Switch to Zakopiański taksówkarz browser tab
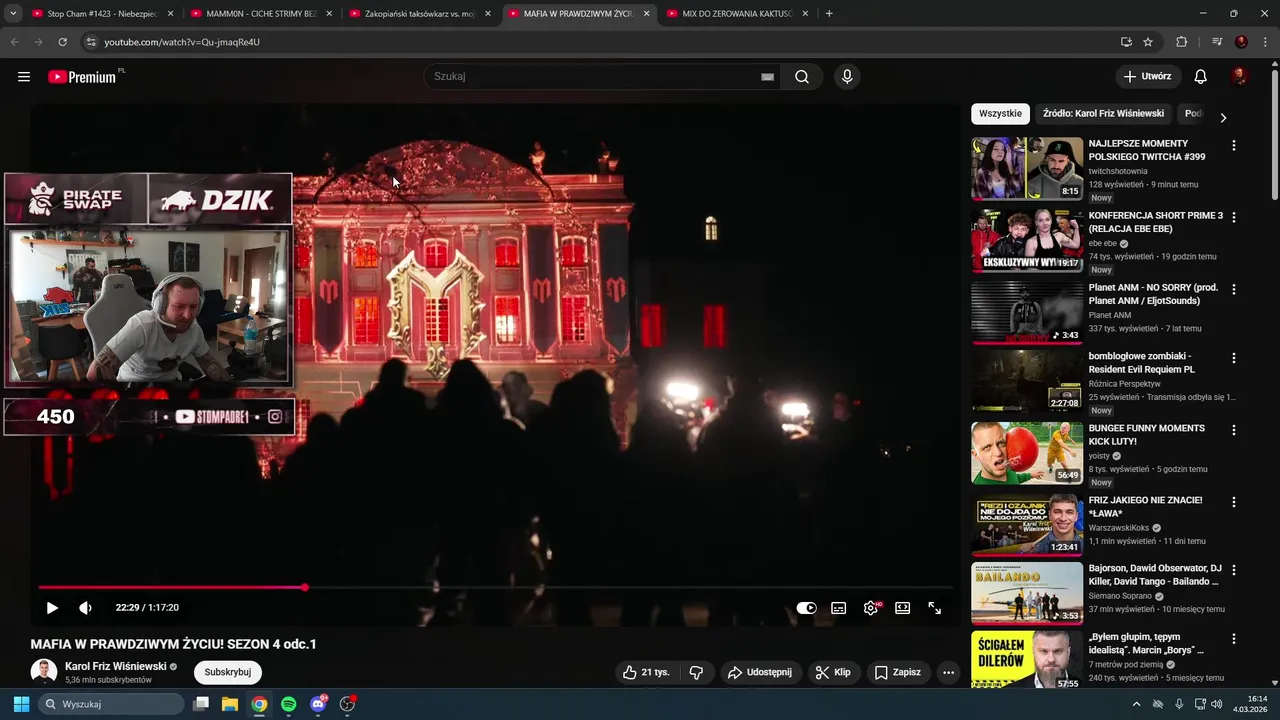 point(419,14)
